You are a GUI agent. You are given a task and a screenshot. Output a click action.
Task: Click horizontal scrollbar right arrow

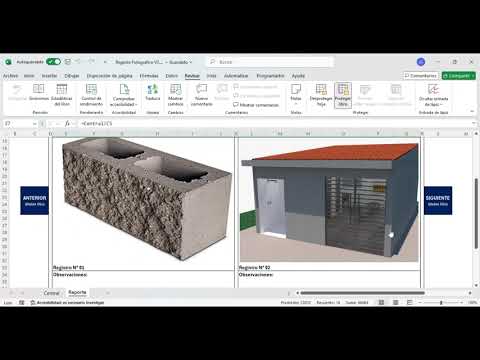[x=470, y=293]
